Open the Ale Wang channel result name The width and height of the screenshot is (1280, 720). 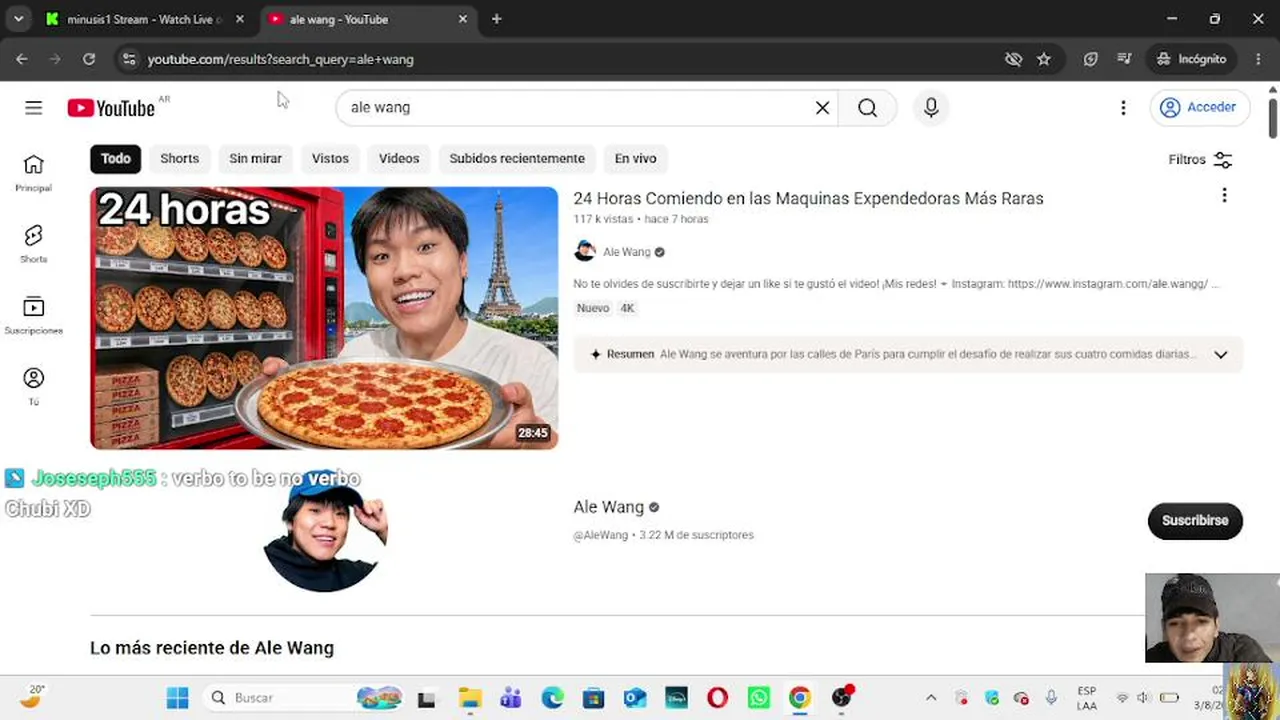609,507
